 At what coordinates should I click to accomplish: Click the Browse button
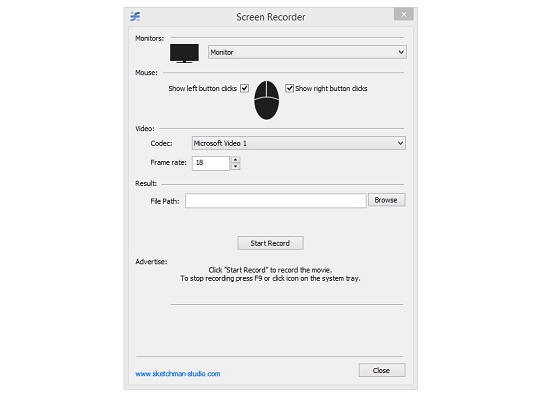tap(387, 200)
